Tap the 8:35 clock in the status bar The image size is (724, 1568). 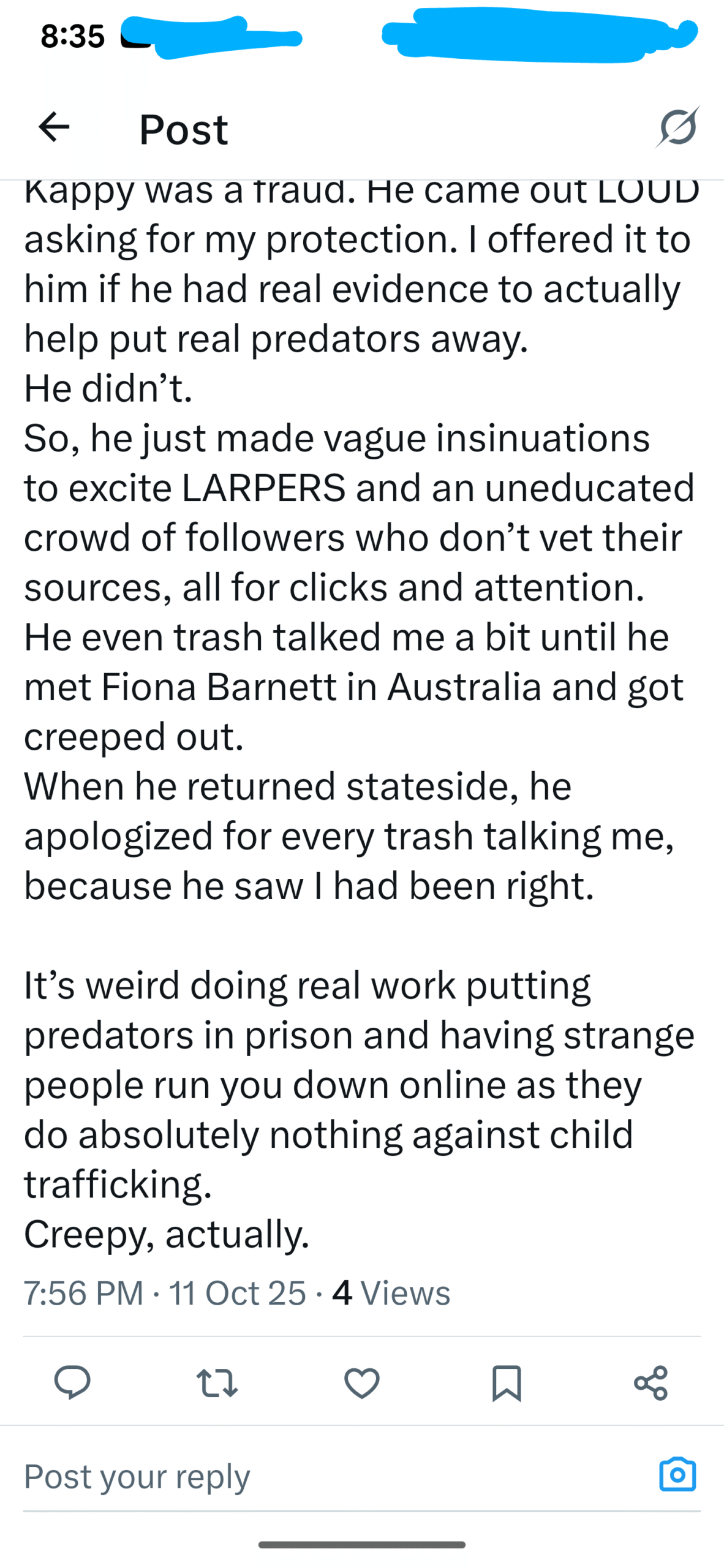point(72,36)
